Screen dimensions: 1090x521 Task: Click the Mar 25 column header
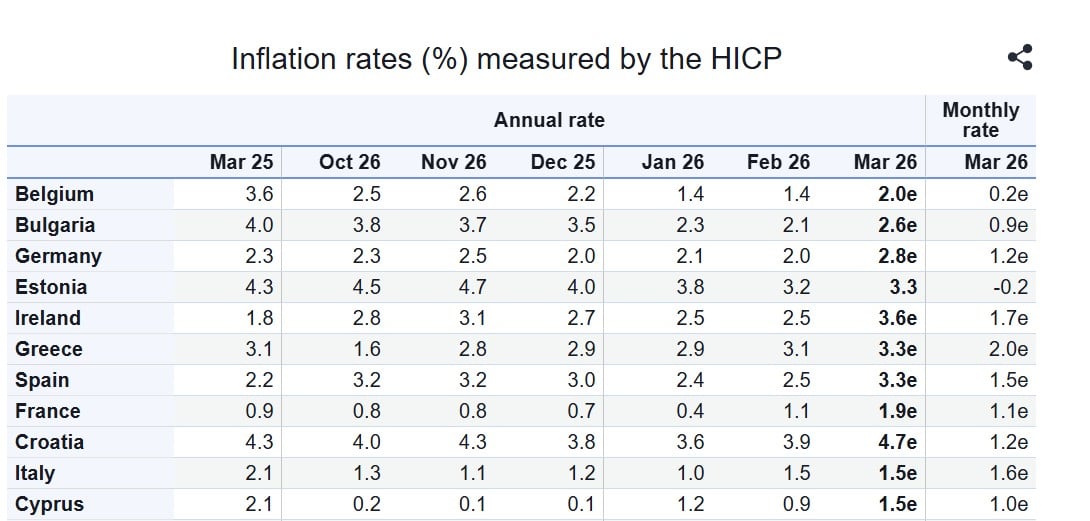click(241, 162)
